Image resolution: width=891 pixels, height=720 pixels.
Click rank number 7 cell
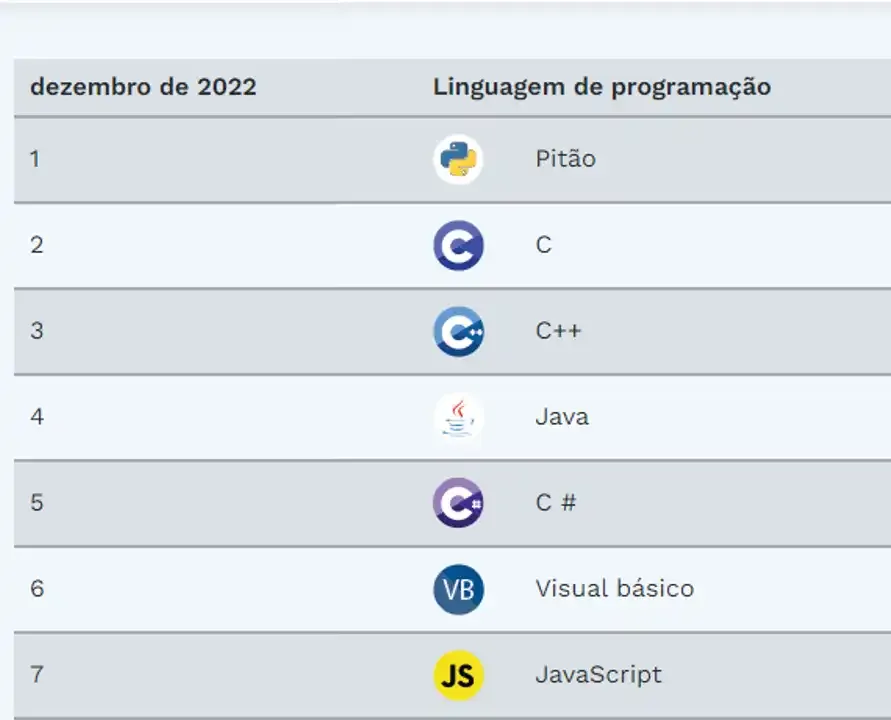(x=36, y=675)
